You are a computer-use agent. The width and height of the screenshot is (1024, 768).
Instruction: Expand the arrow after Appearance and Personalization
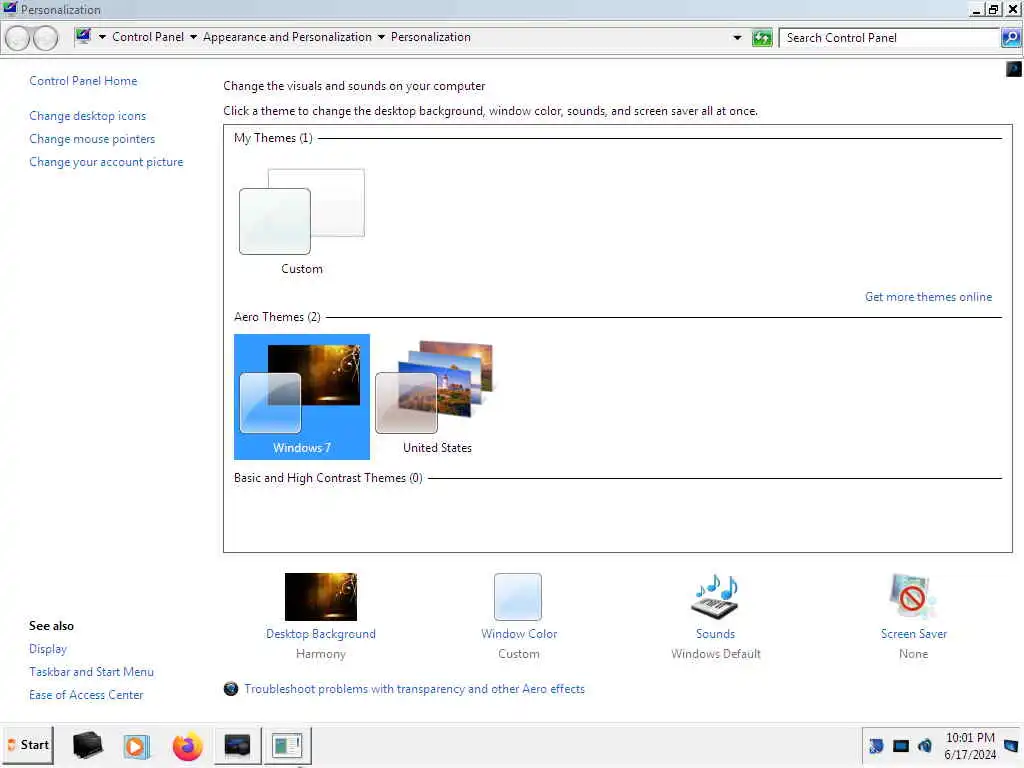tap(381, 37)
